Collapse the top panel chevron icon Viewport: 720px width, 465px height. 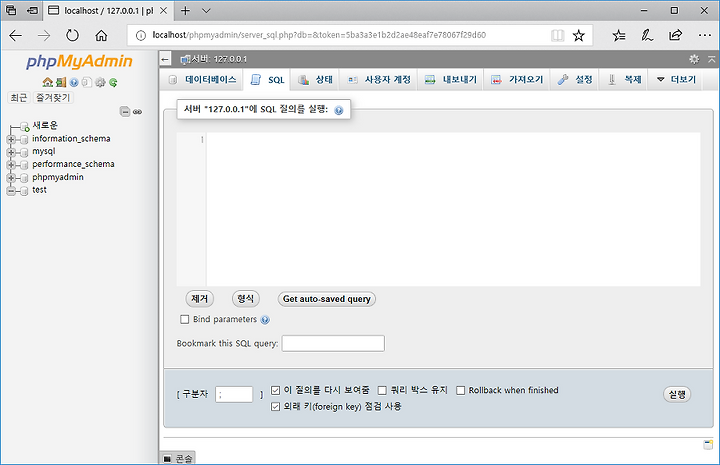pyautogui.click(x=712, y=59)
